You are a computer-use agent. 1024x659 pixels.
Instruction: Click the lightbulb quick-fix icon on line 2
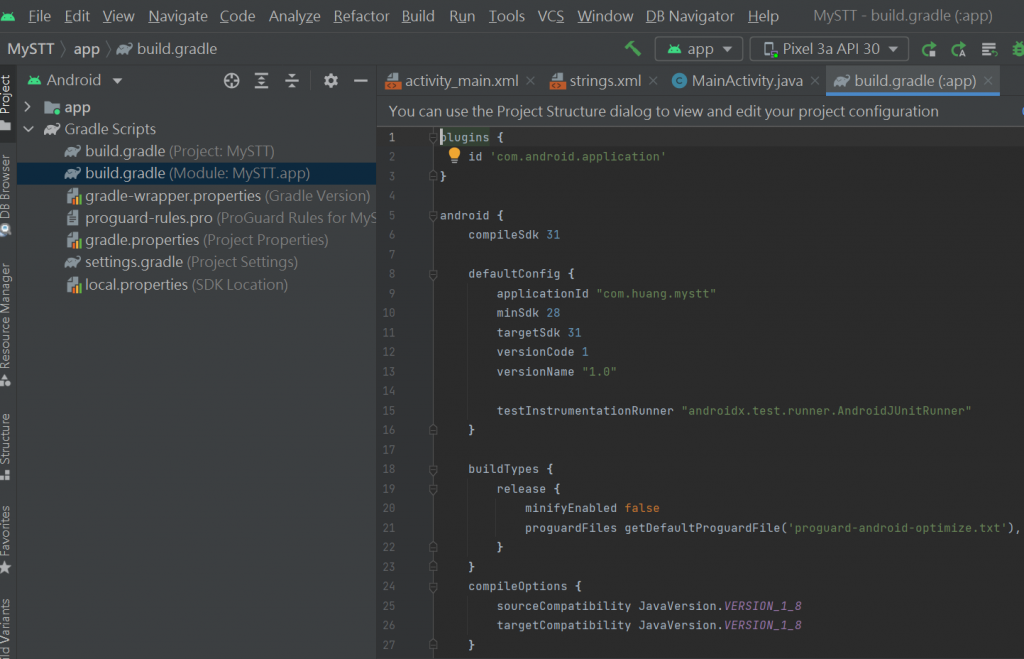click(x=454, y=155)
